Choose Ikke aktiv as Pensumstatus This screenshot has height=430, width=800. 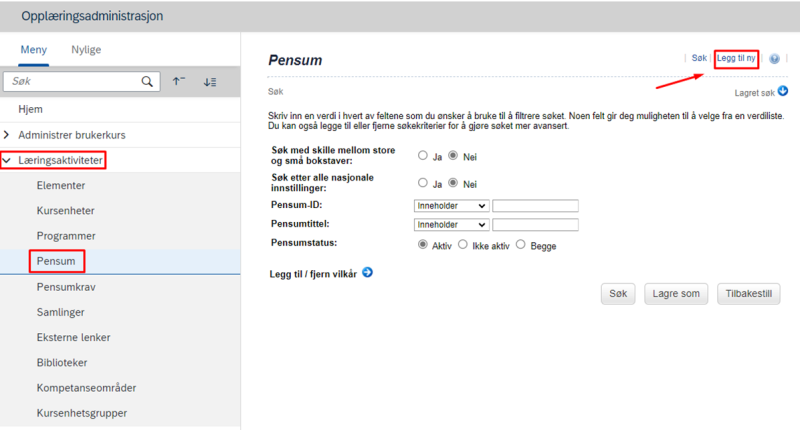pos(463,244)
